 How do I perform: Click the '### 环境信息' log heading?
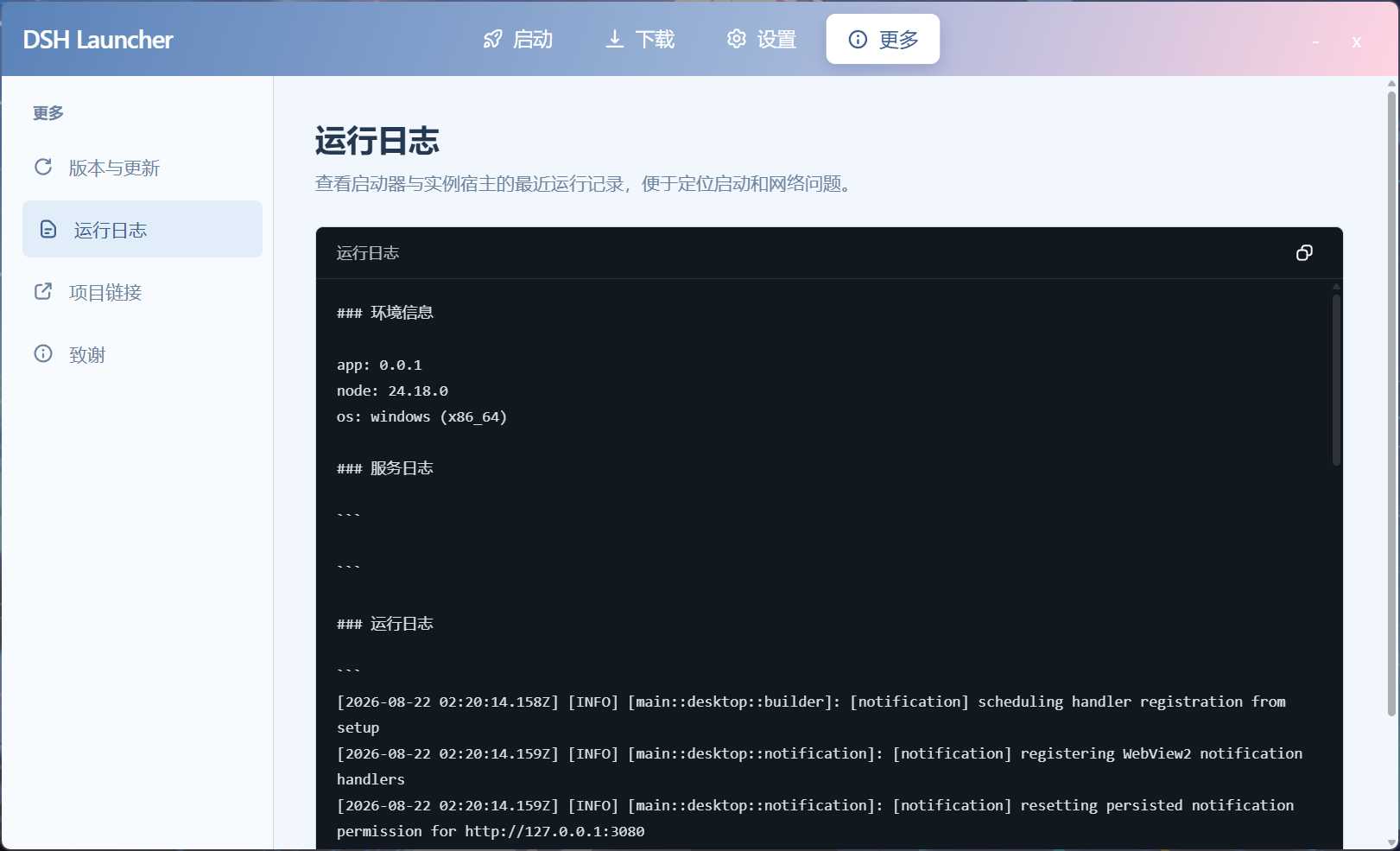385,313
